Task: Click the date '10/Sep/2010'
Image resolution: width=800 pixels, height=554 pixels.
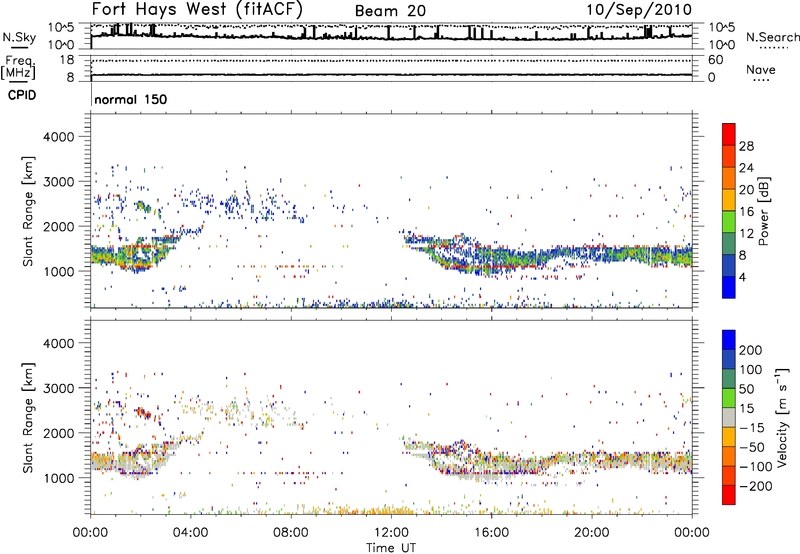Action: point(639,10)
